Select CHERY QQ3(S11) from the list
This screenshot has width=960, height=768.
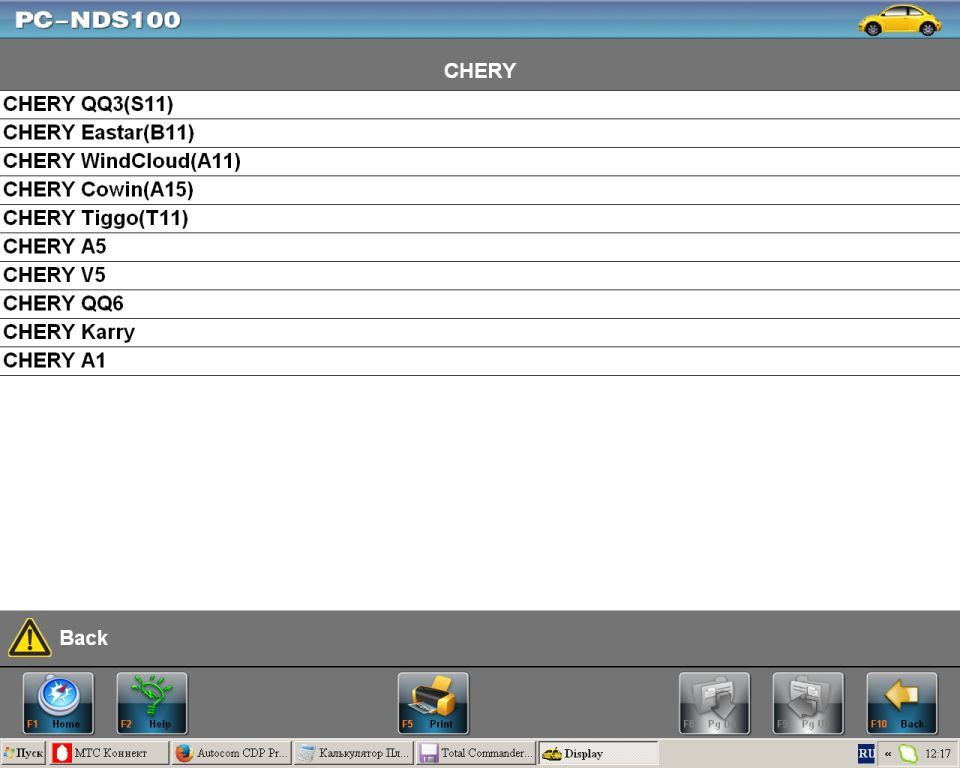[480, 104]
